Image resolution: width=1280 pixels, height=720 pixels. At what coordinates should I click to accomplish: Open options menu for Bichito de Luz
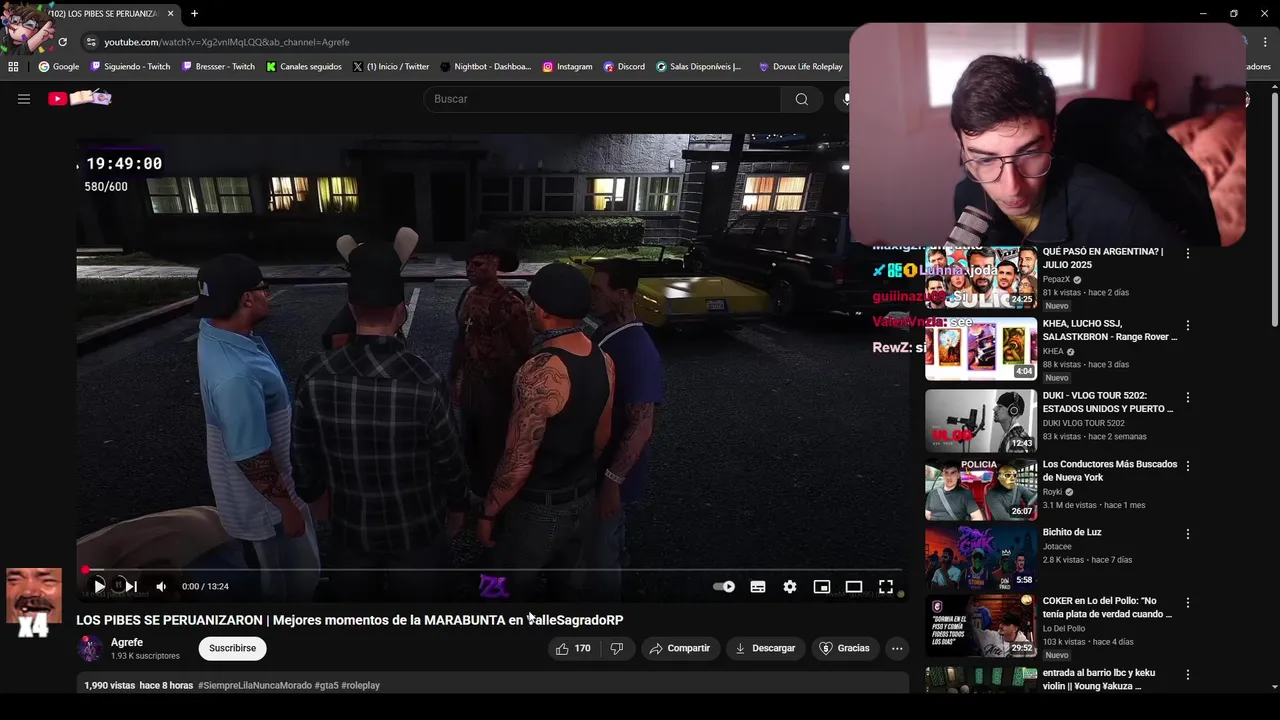(1188, 534)
